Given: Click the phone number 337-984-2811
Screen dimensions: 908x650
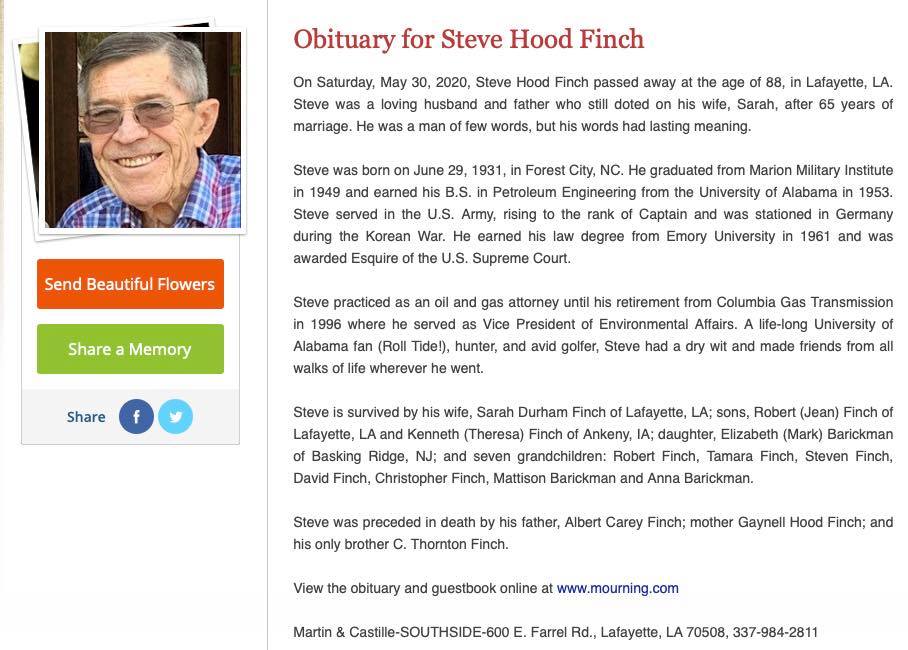Looking at the screenshot, I should click(x=775, y=632).
